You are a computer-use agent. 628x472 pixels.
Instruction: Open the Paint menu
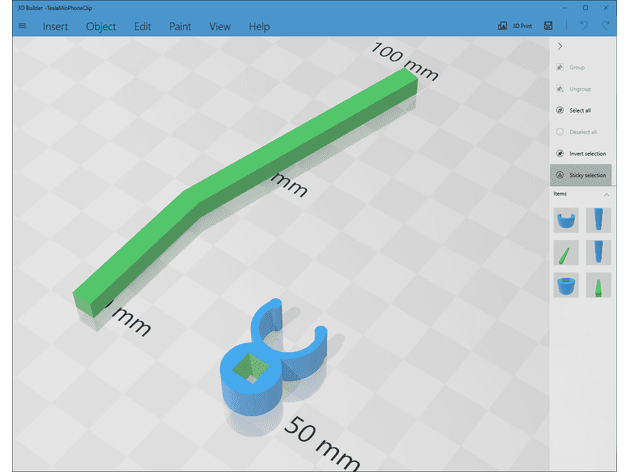180,26
